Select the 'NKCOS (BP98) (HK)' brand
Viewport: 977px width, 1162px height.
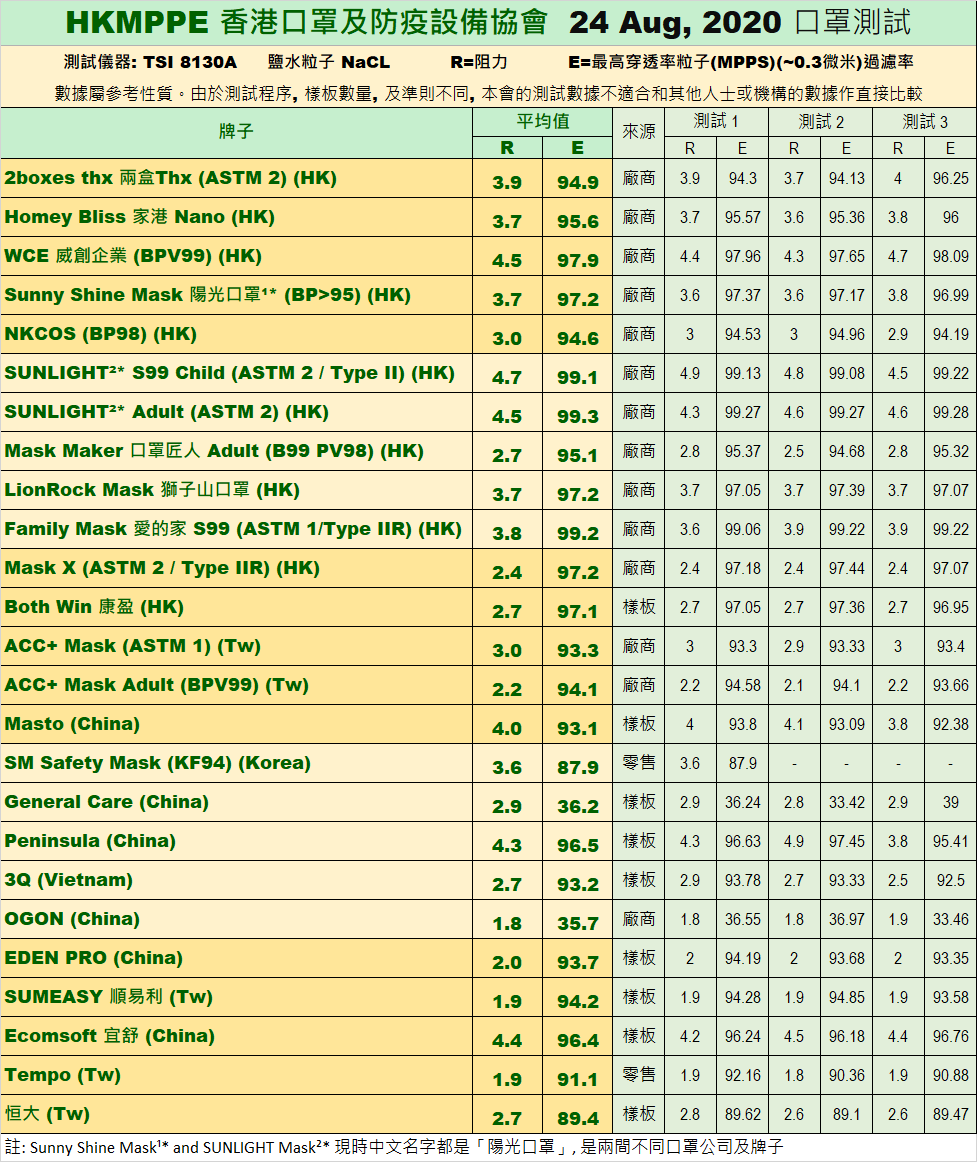(101, 334)
